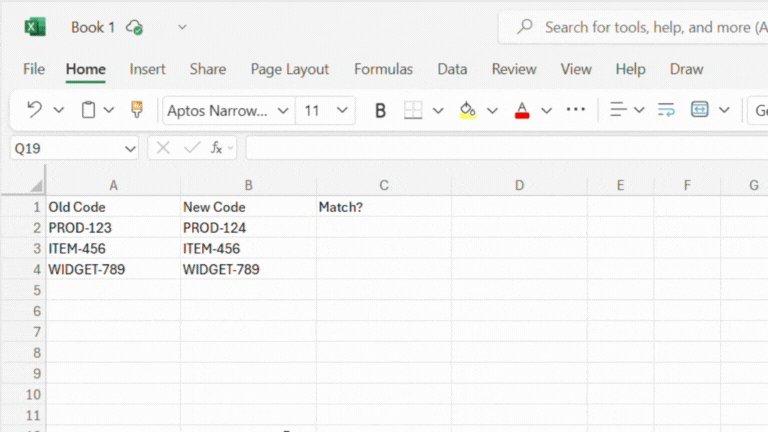Switch to the Formulas tab
768x432 pixels.
(x=384, y=69)
